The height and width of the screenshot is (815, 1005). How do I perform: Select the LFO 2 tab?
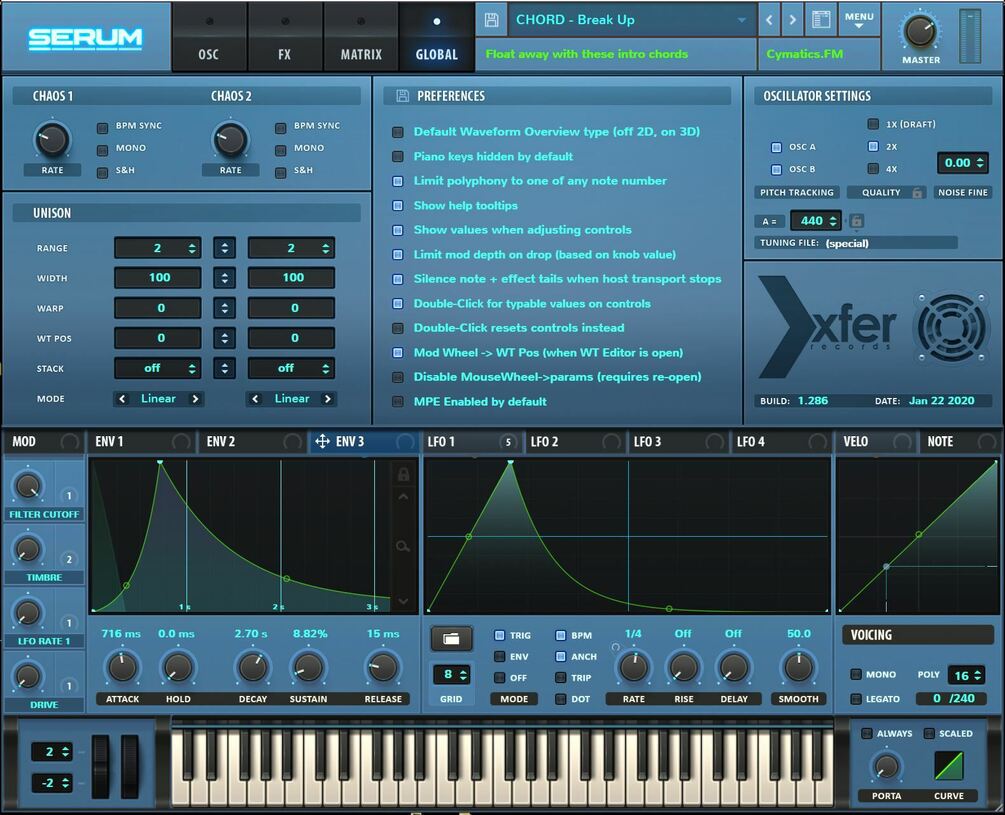click(x=574, y=441)
